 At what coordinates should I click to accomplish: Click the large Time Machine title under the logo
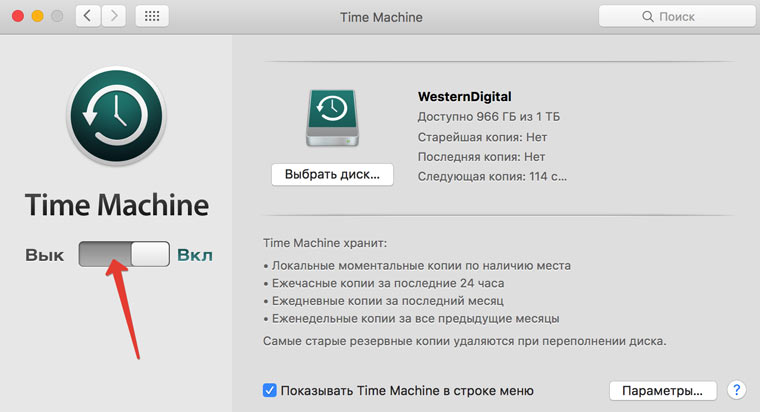117,205
